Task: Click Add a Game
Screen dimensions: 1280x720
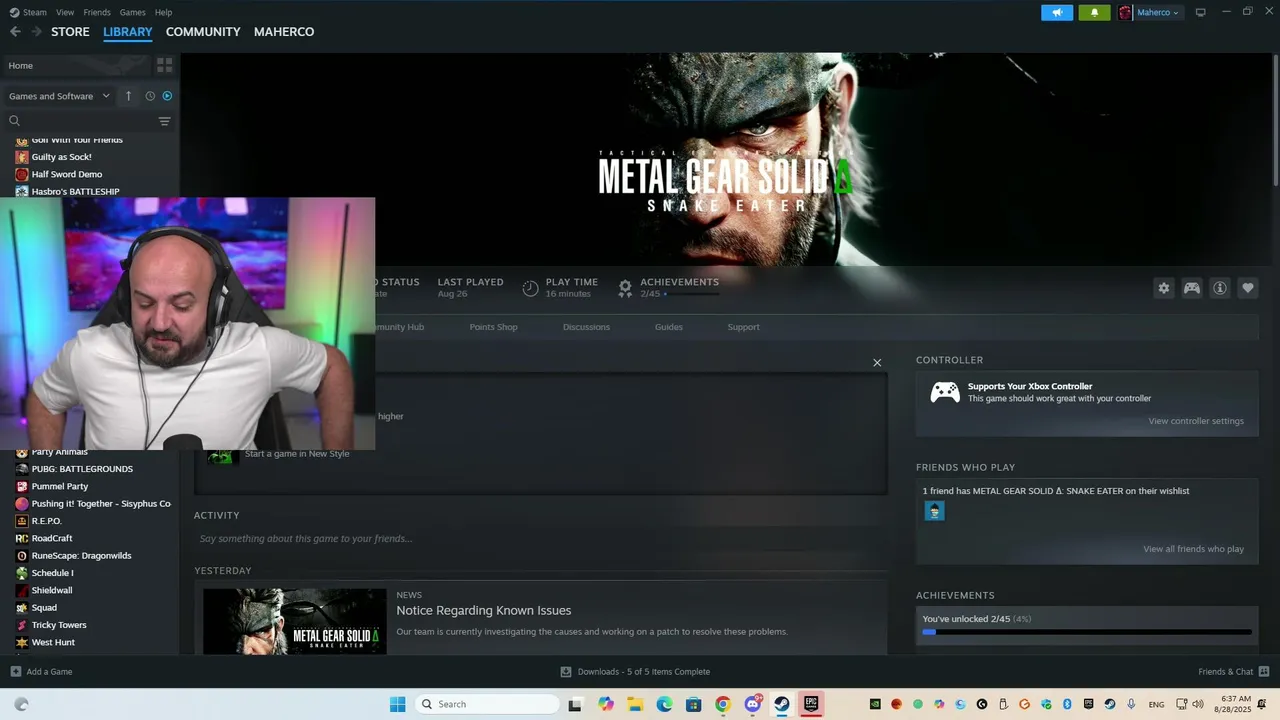Action: point(41,672)
